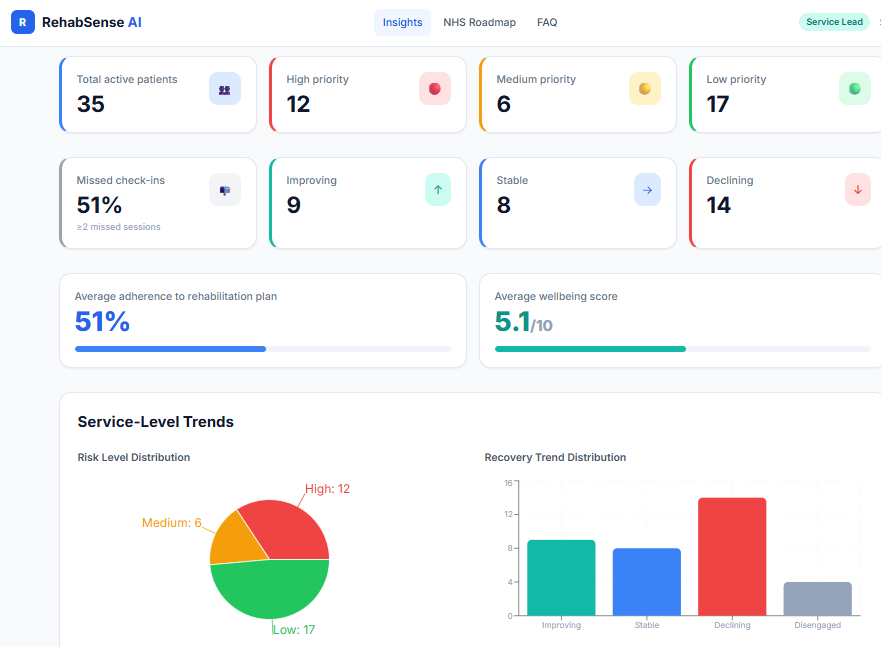Click the Low priority green circle icon
This screenshot has width=881, height=647.
(x=855, y=89)
